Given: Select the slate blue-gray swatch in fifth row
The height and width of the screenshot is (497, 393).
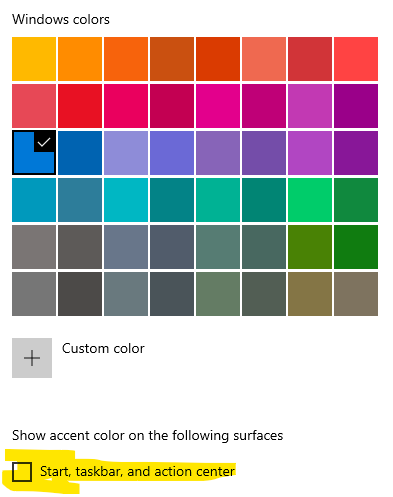Looking at the screenshot, I should (126, 247).
